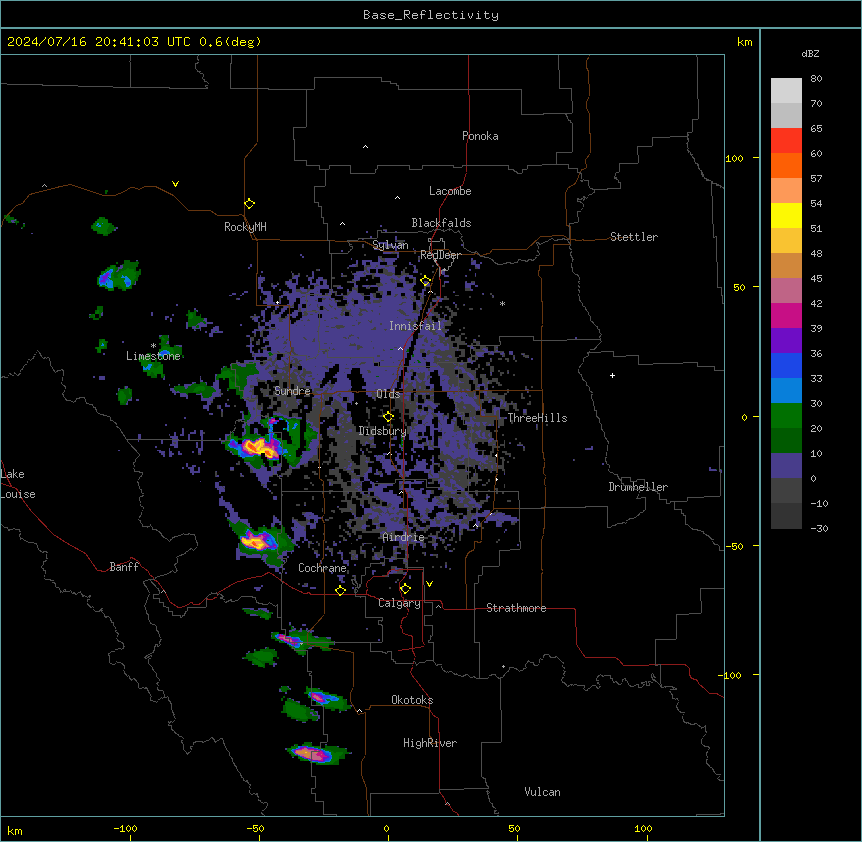Click the dark orange 57-60 dBZ legend band
Viewport: 862px width, 842px height.
786,165
